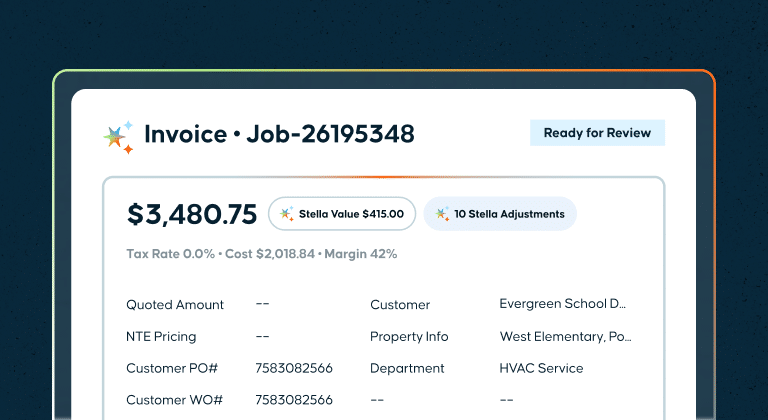
Task: Click the star icon in Stella Value pill
Action: tap(287, 214)
